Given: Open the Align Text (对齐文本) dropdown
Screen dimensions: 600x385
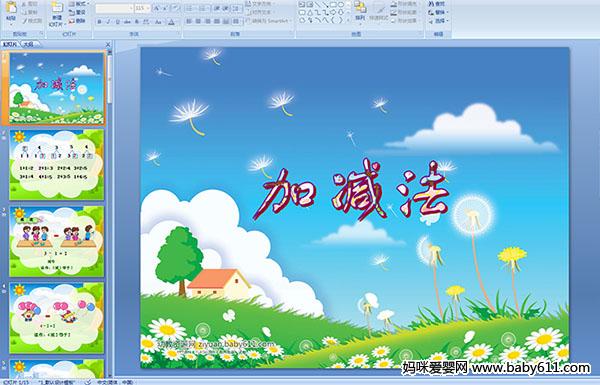Looking at the screenshot, I should [x=262, y=12].
